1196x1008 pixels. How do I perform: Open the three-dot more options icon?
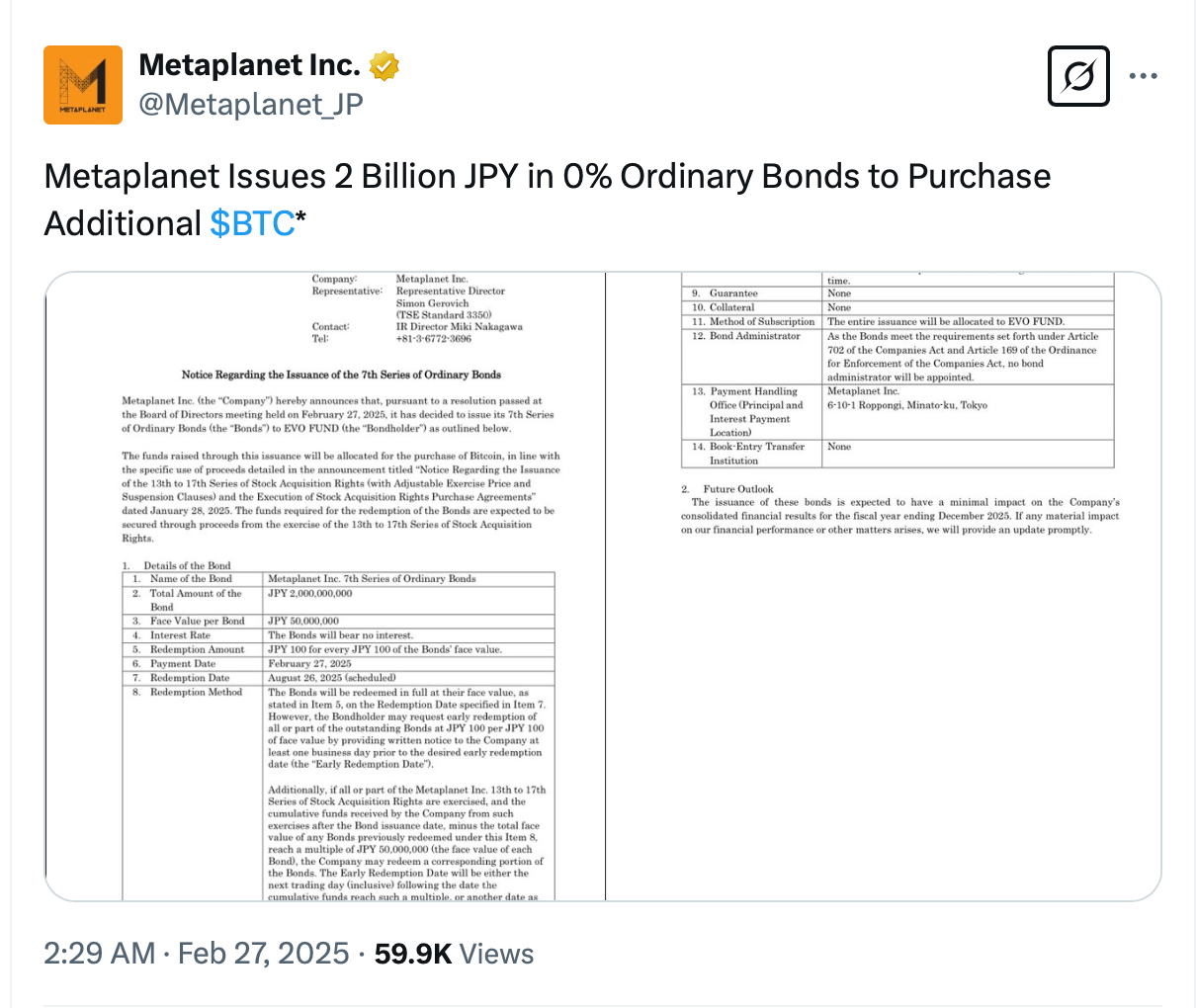click(x=1144, y=75)
